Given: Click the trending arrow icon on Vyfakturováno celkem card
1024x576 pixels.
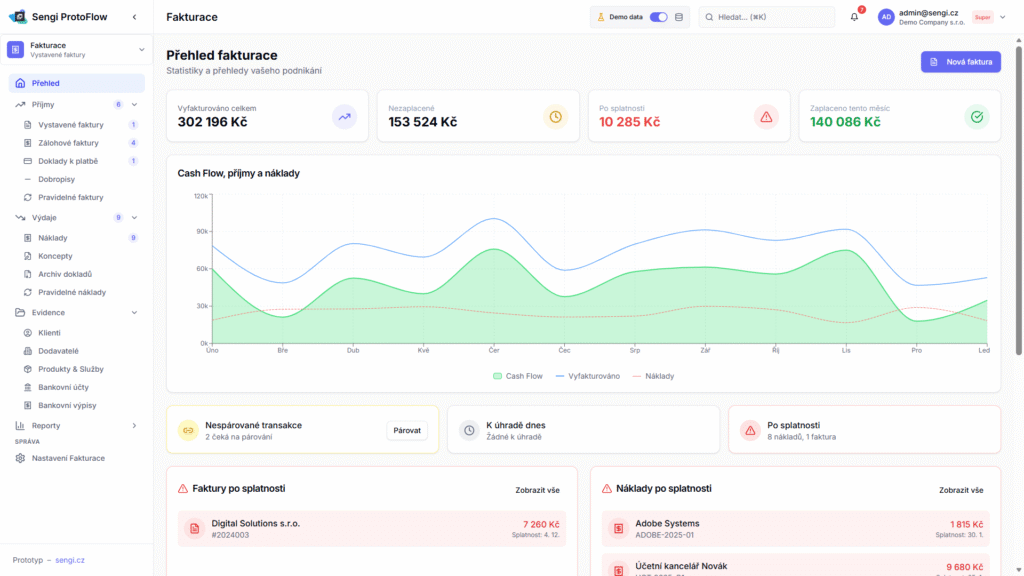Looking at the screenshot, I should click(x=345, y=116).
